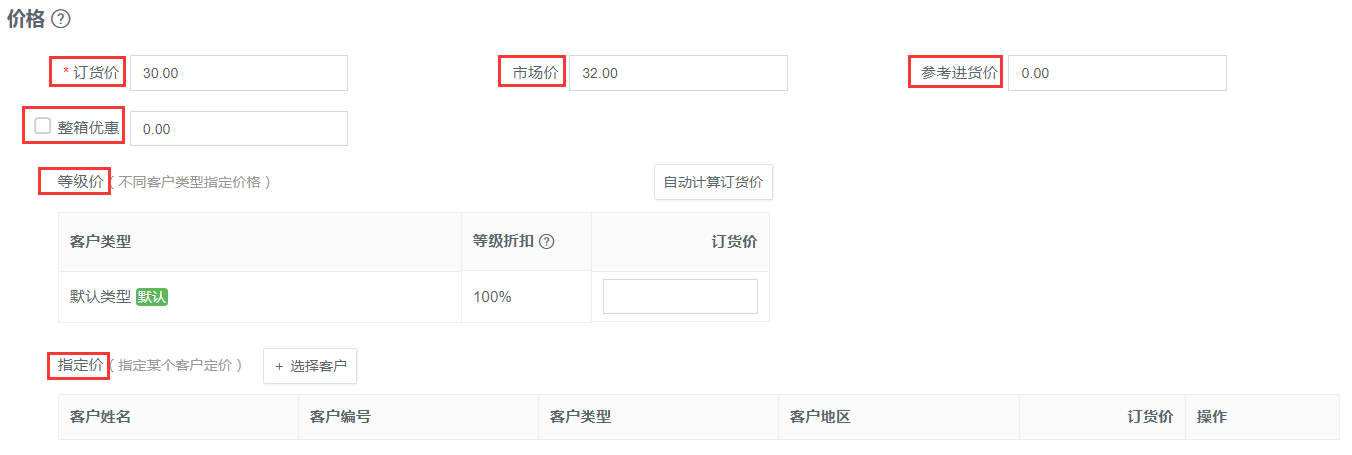This screenshot has width=1352, height=455.
Task: Click the 客户姓名 column header
Action: pos(100,417)
